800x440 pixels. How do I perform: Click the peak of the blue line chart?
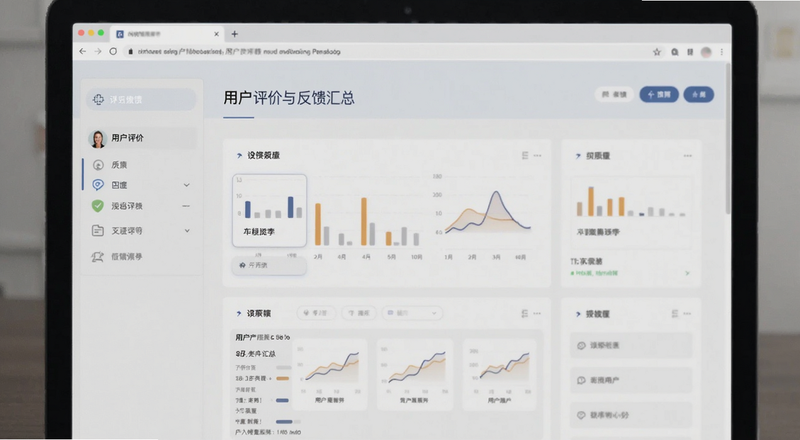tap(496, 192)
